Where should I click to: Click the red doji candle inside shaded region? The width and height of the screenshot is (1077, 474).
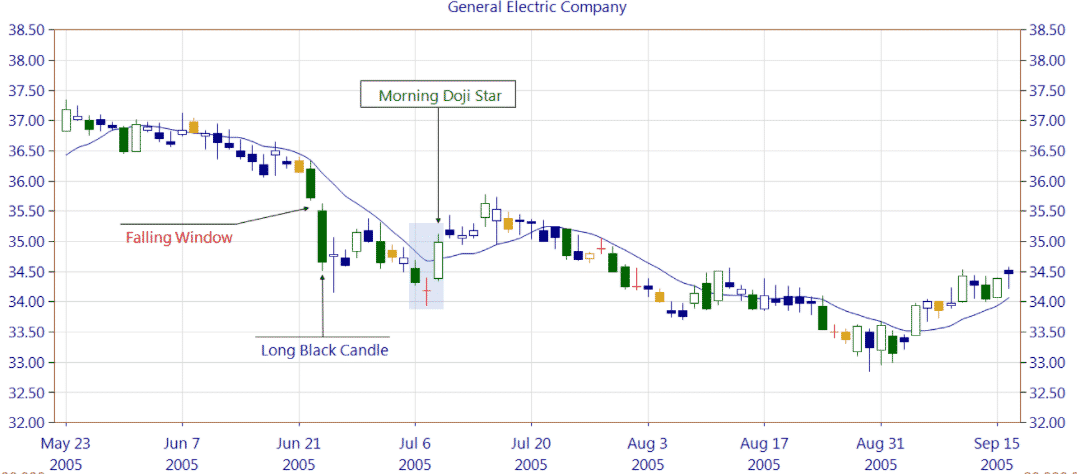point(427,291)
